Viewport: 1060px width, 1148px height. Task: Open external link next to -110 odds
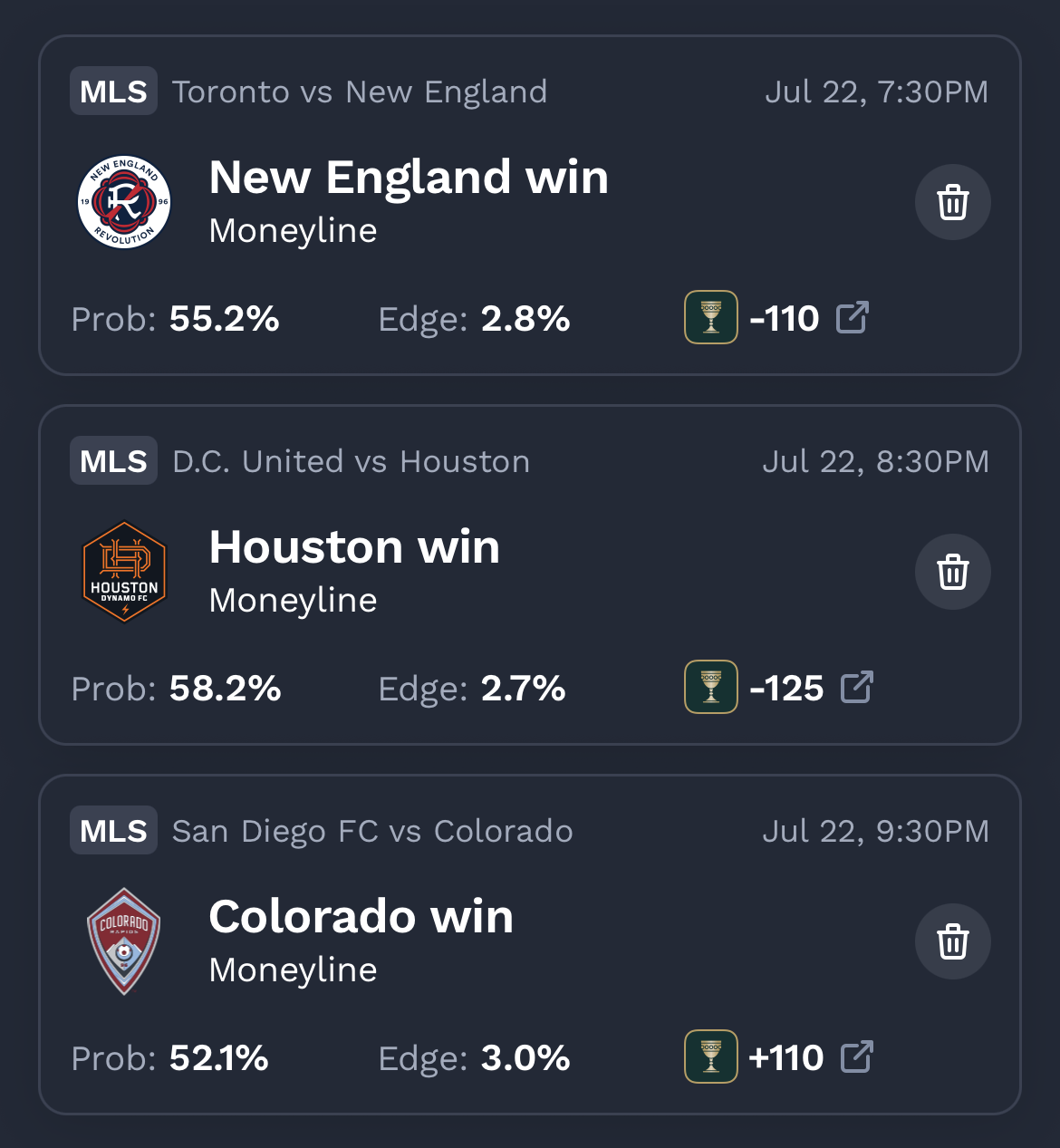(x=853, y=318)
